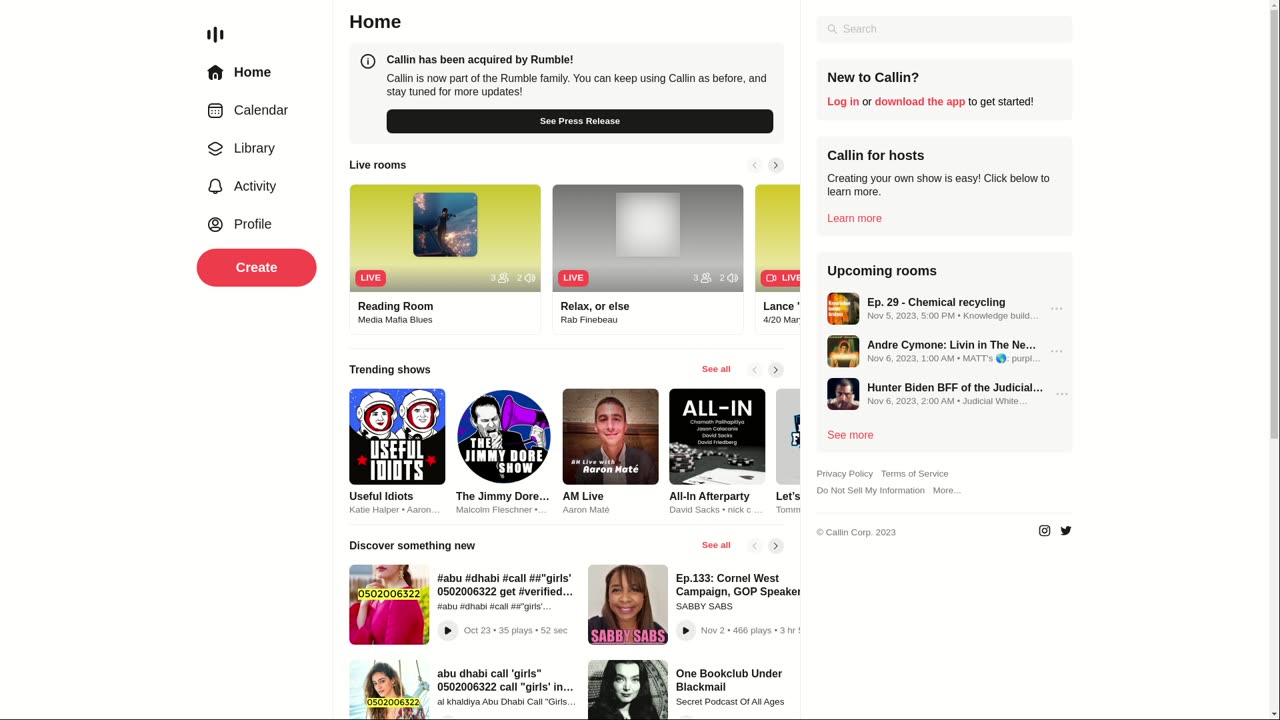
Task: Open All-In Afterparty show thumbnail
Action: pyautogui.click(x=717, y=437)
